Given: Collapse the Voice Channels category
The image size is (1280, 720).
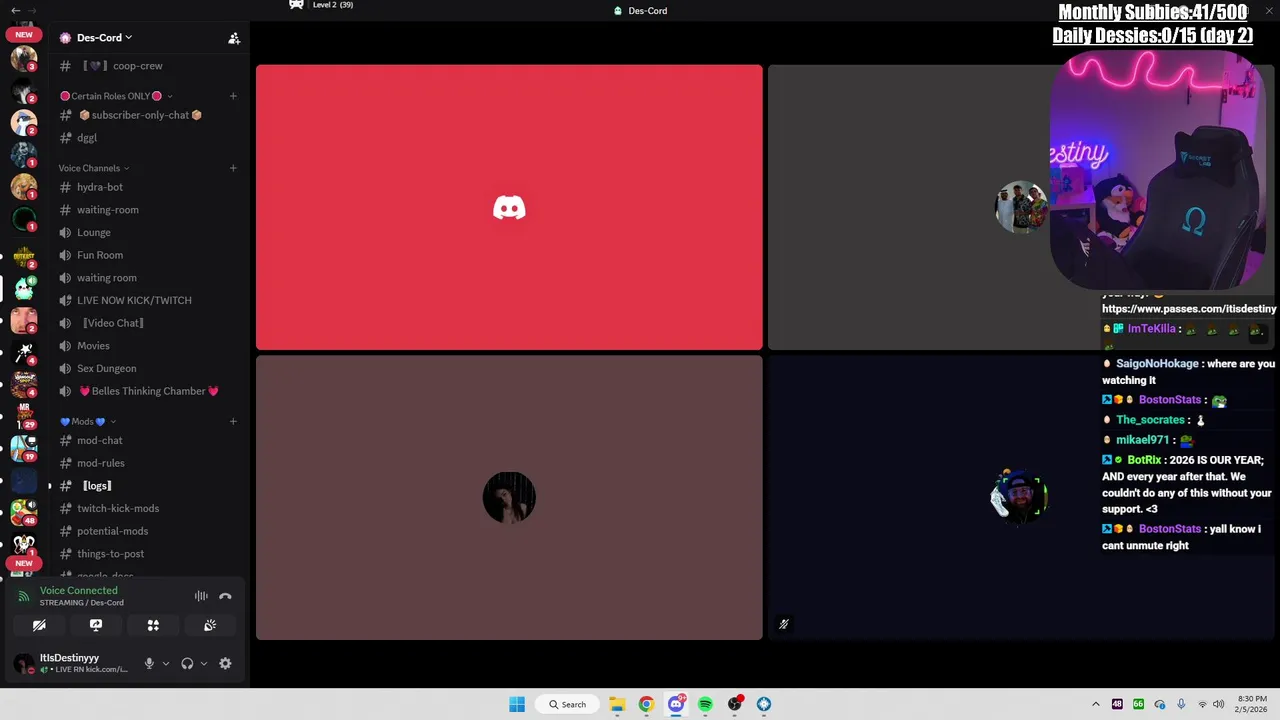Looking at the screenshot, I should tap(94, 168).
